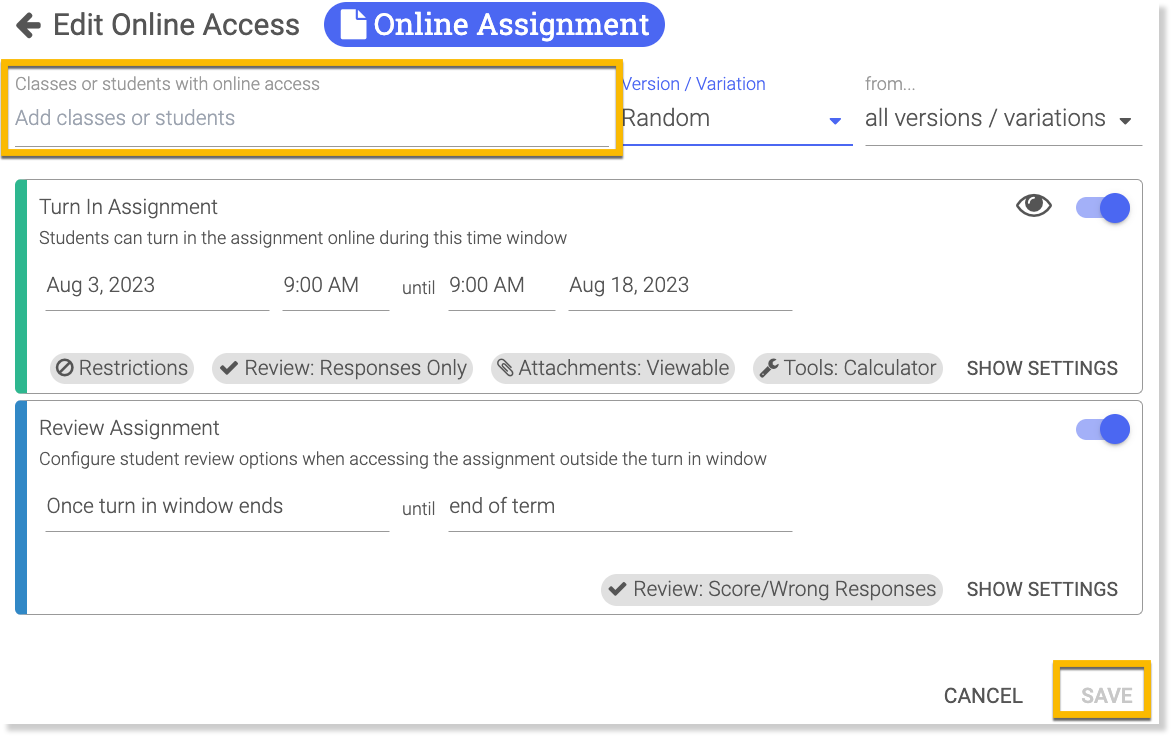Open the Version / Variation Random dropdown
The width and height of the screenshot is (1171, 736).
[736, 119]
